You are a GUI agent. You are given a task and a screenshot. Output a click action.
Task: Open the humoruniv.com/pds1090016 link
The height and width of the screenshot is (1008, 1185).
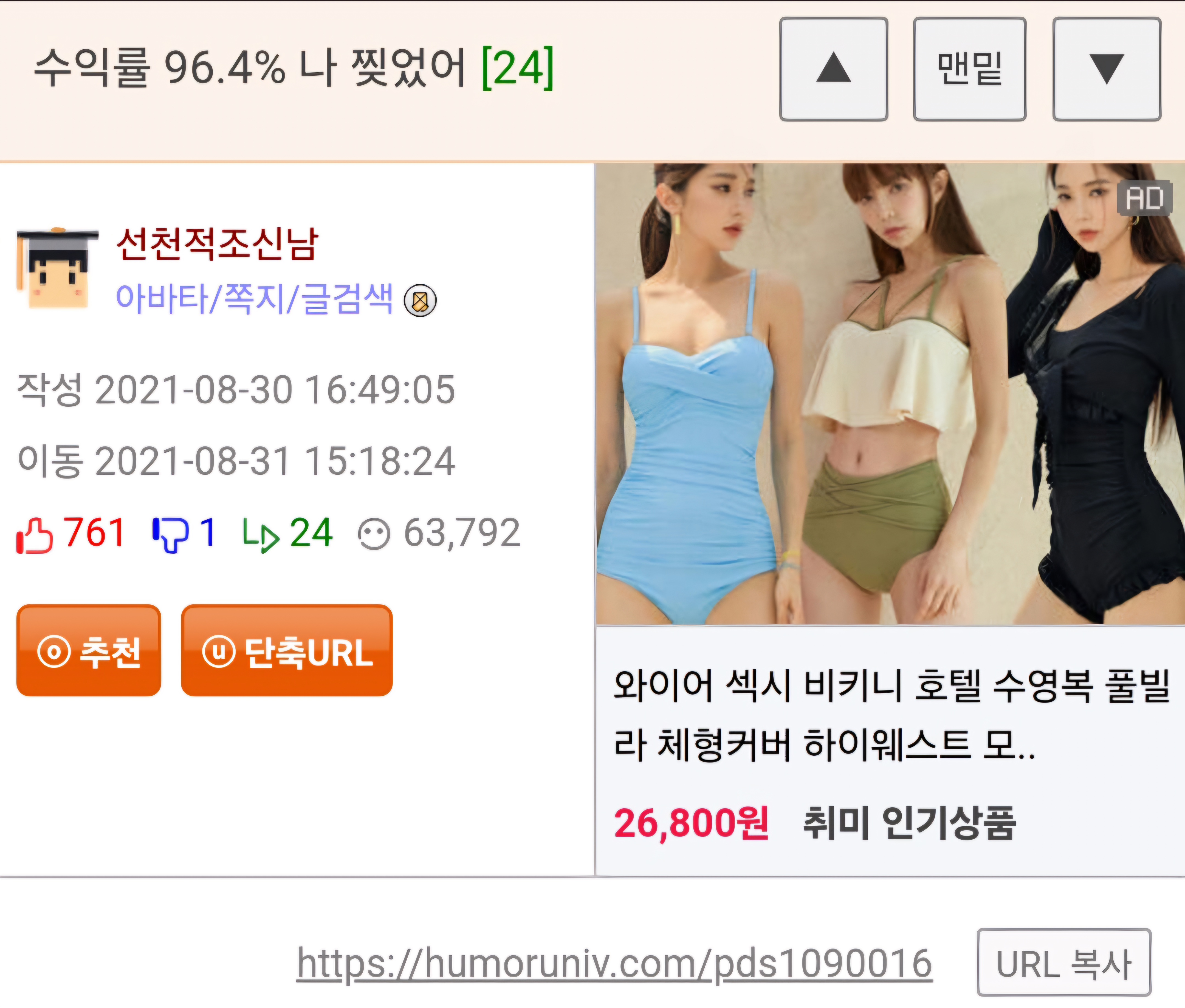coord(614,964)
